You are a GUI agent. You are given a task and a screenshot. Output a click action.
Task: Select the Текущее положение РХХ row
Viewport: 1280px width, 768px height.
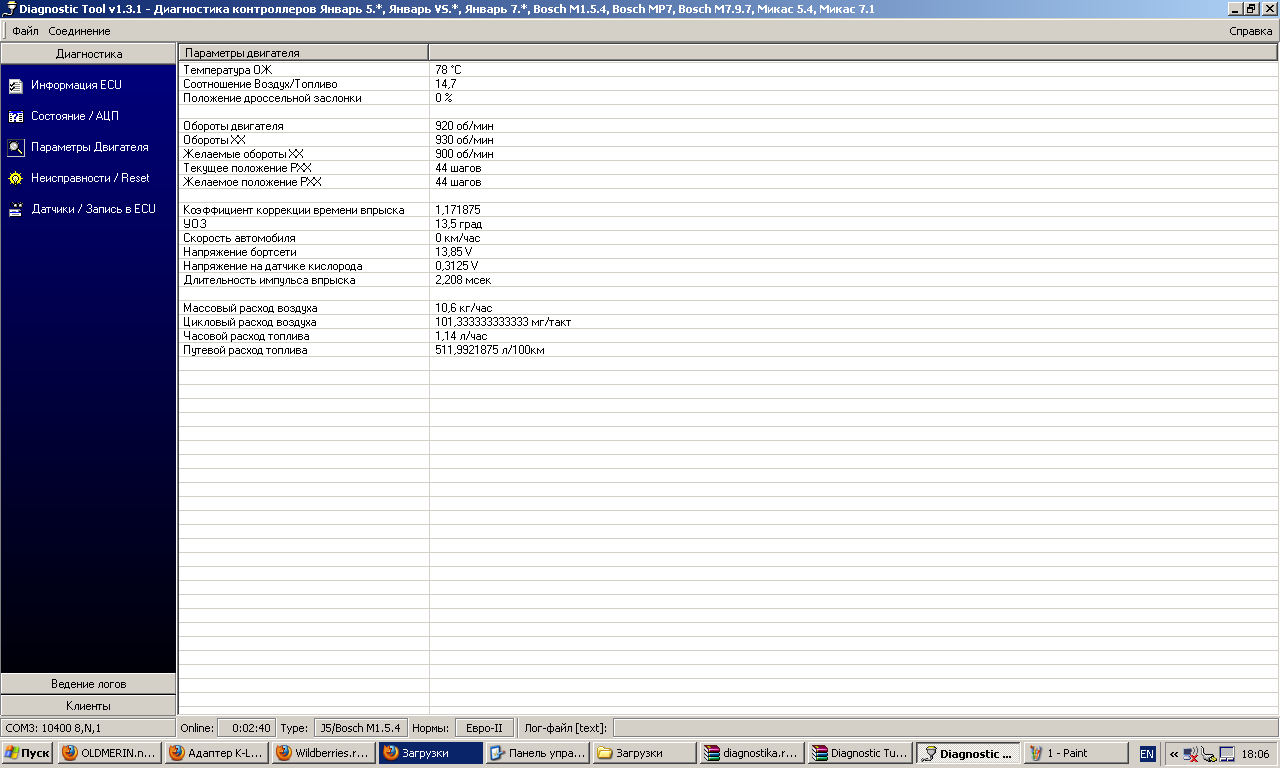pyautogui.click(x=729, y=168)
